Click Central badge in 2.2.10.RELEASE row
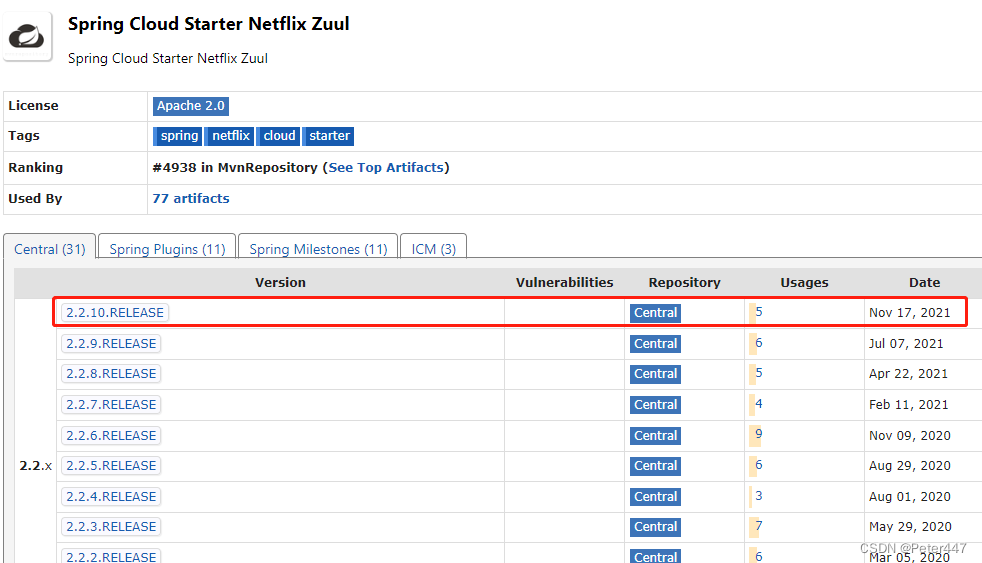 click(x=655, y=312)
